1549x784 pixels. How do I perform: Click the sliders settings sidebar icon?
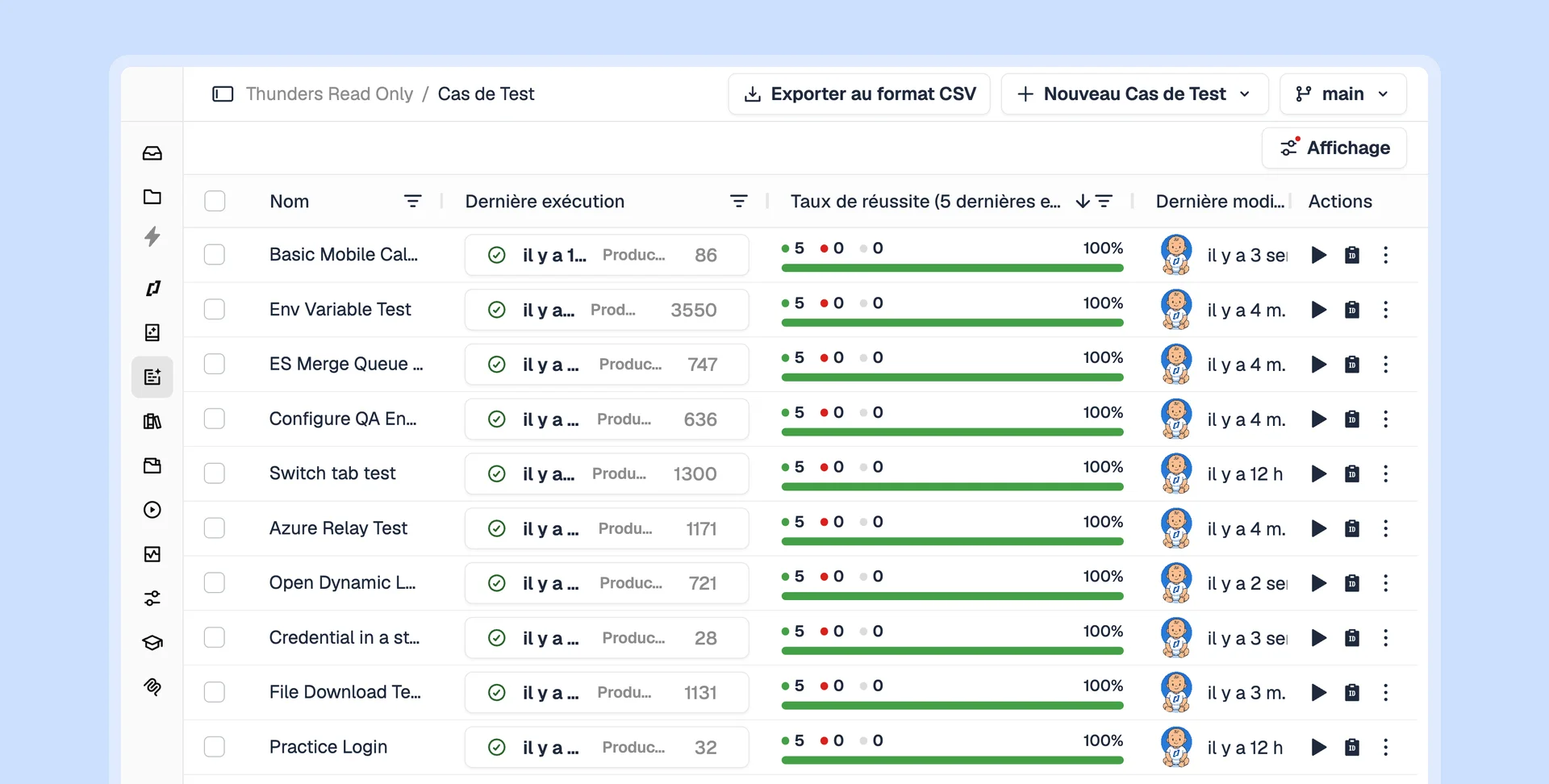point(152,598)
